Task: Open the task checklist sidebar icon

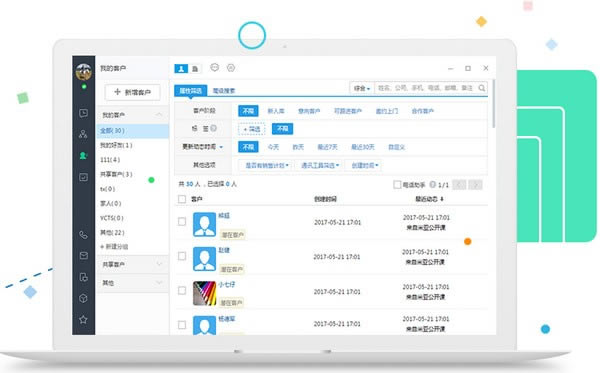Action: pyautogui.click(x=83, y=177)
